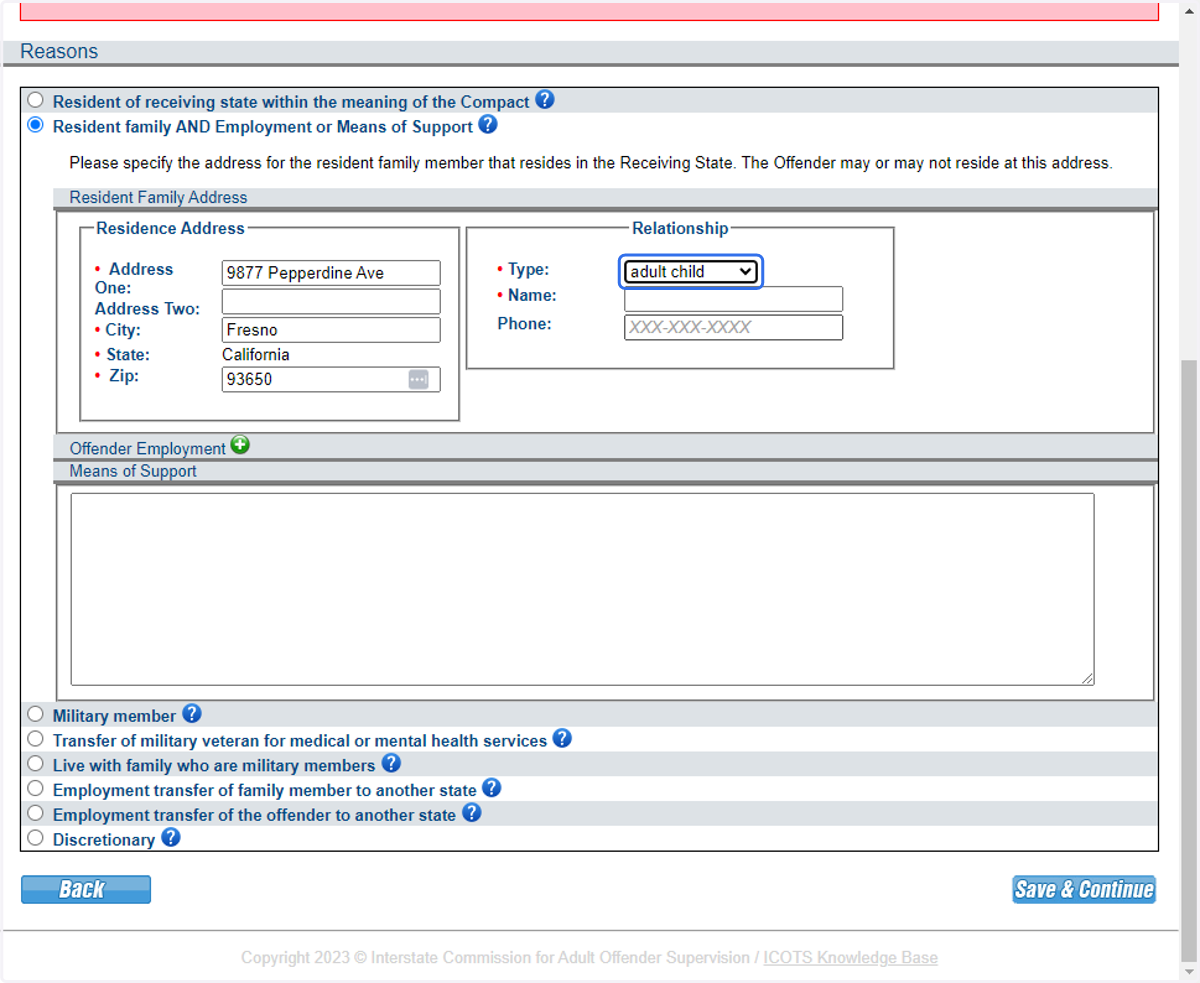The height and width of the screenshot is (983, 1200).
Task: Click the Means of Support heading
Action: (x=133, y=471)
